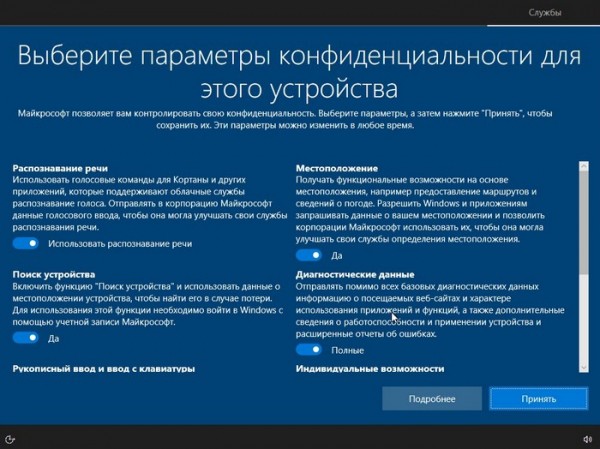Click the Подробнее button
Image resolution: width=600 pixels, height=449 pixels.
tap(432, 399)
